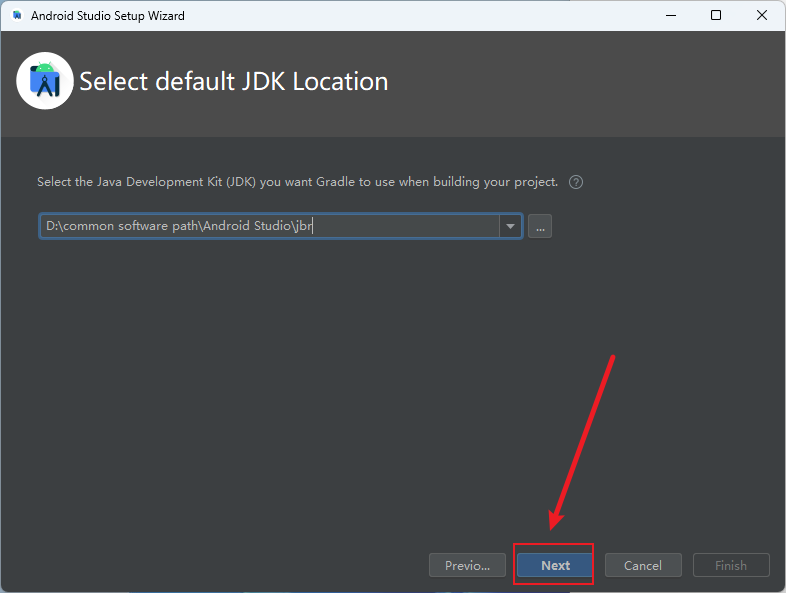Go back with the Previo... button

[467, 565]
